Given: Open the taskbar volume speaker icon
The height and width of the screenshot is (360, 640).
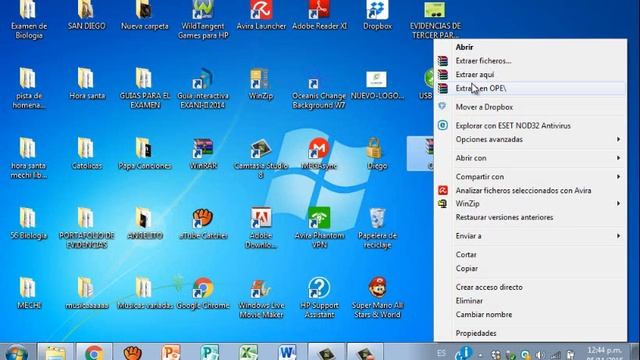Looking at the screenshot, I should [x=540, y=355].
